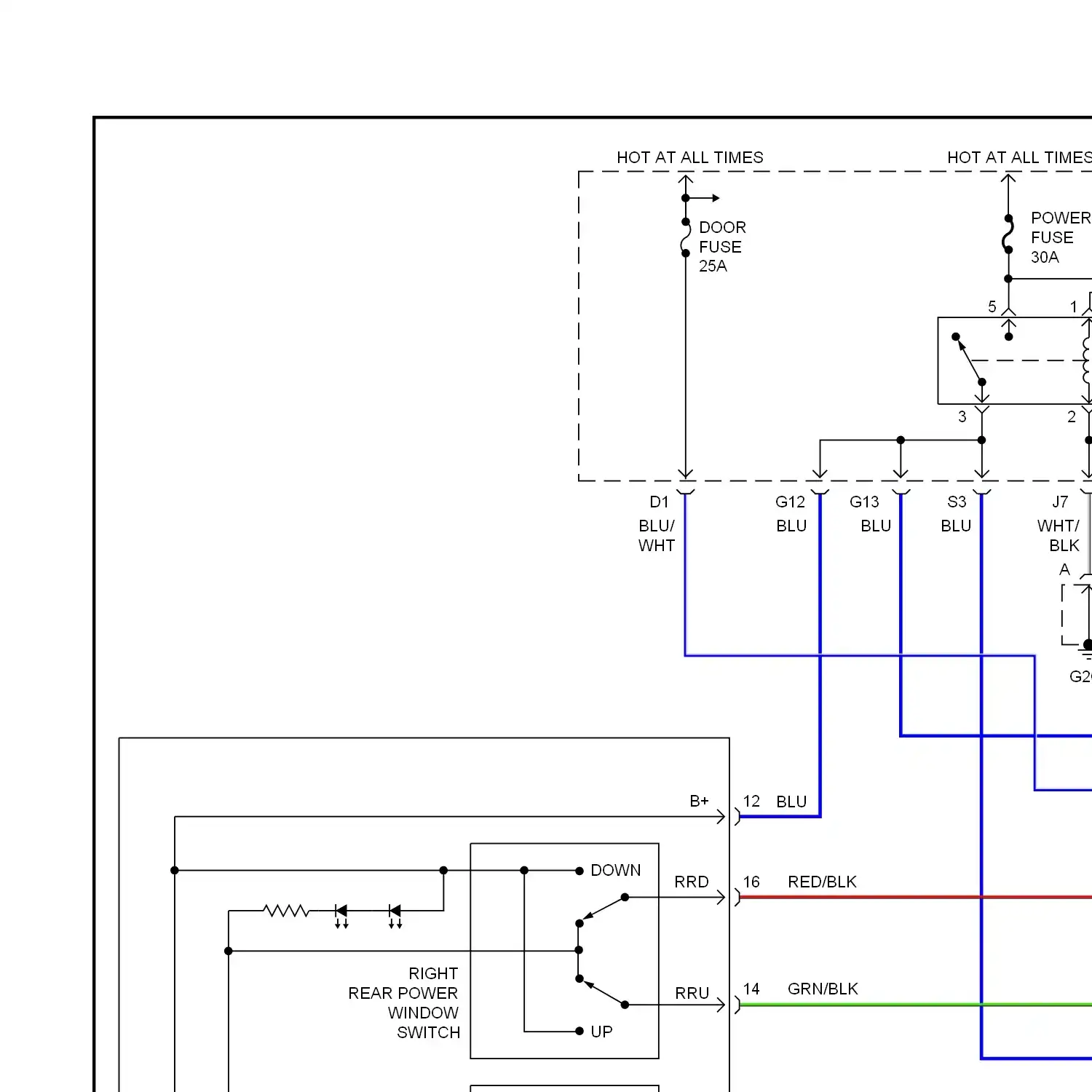Select the GRN/BLK wire label
The width and height of the screenshot is (1092, 1092).
pos(823,989)
